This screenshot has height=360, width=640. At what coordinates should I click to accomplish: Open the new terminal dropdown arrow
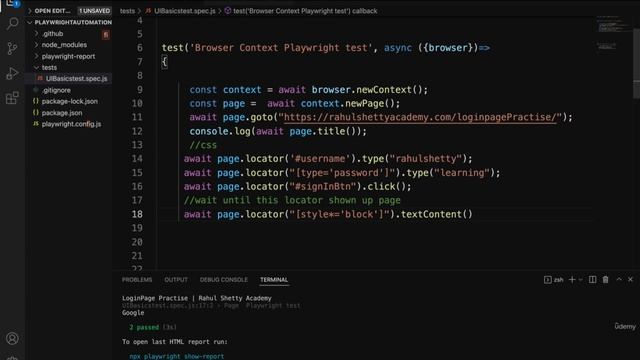point(580,280)
